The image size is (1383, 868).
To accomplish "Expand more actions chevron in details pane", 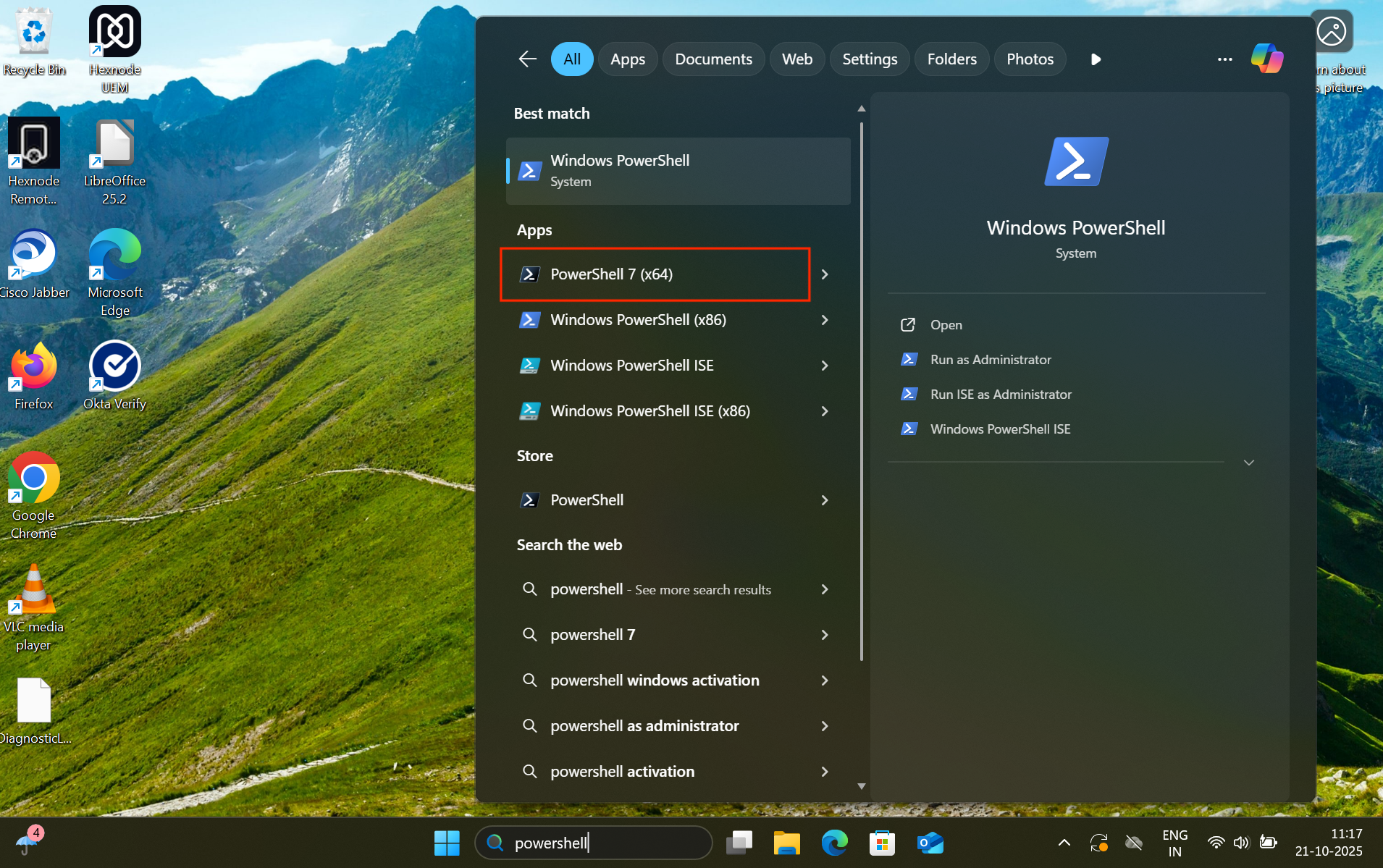I will coord(1248,463).
